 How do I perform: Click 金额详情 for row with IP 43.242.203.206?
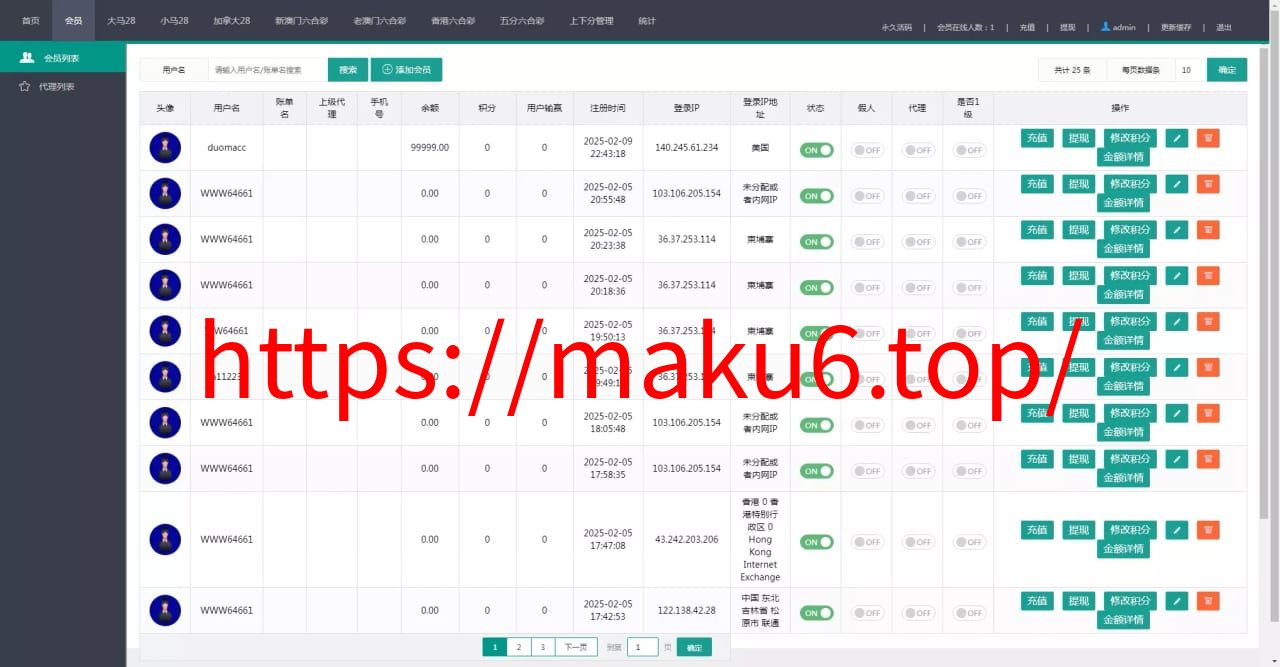1123,549
